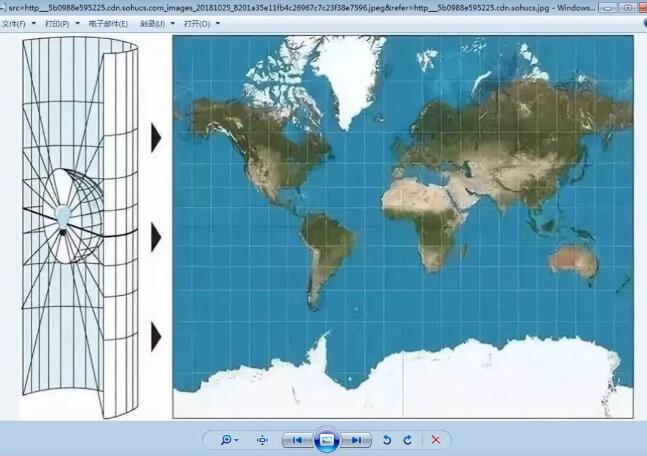Open the 文件(F) menu
This screenshot has height=456, width=647.
tap(19, 24)
